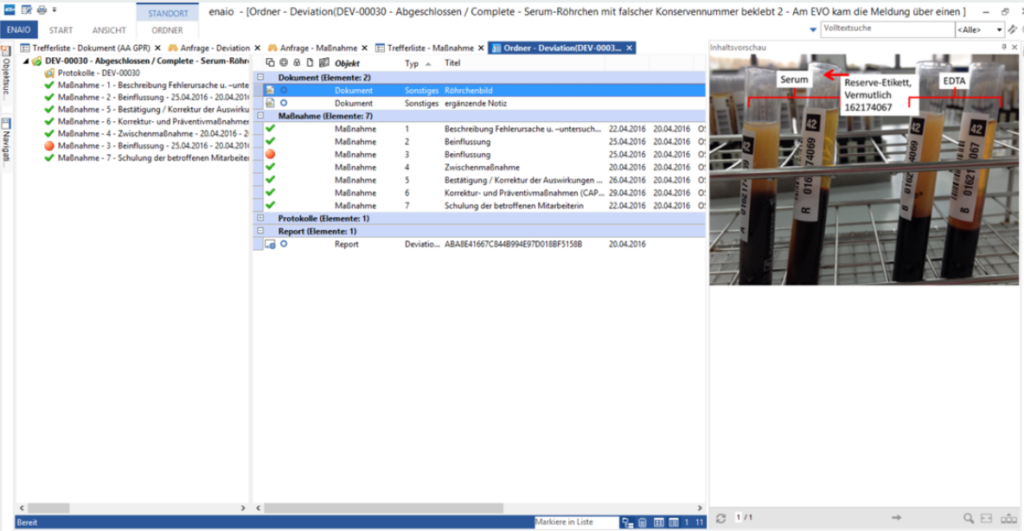Open the START ribbon tab
This screenshot has height=531, width=1024.
tap(60, 30)
